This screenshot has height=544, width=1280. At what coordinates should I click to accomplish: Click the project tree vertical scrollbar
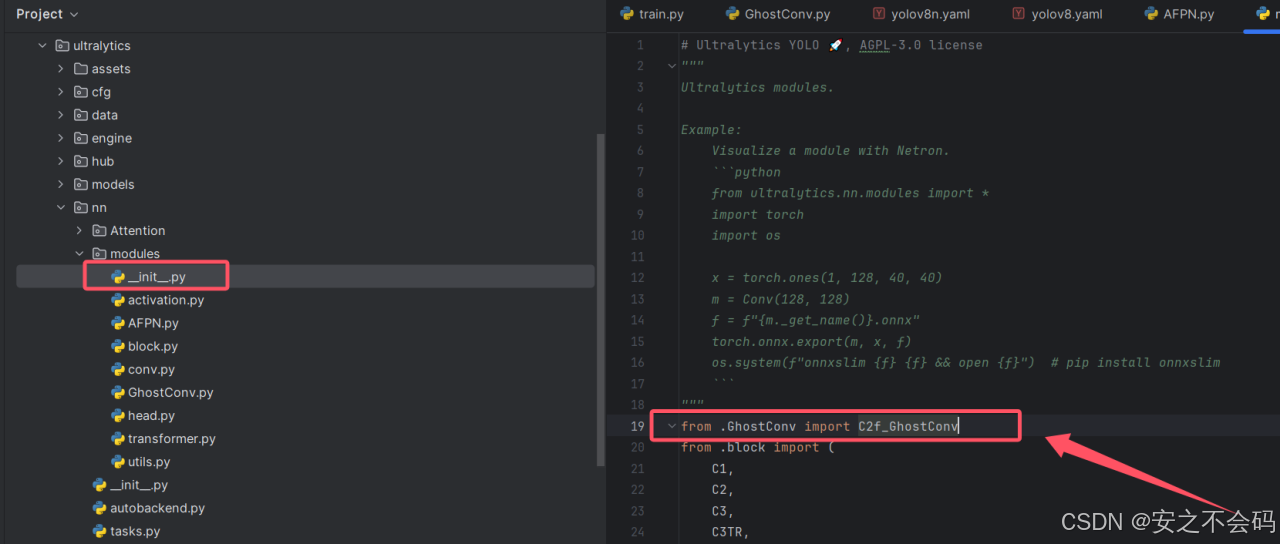click(x=601, y=300)
